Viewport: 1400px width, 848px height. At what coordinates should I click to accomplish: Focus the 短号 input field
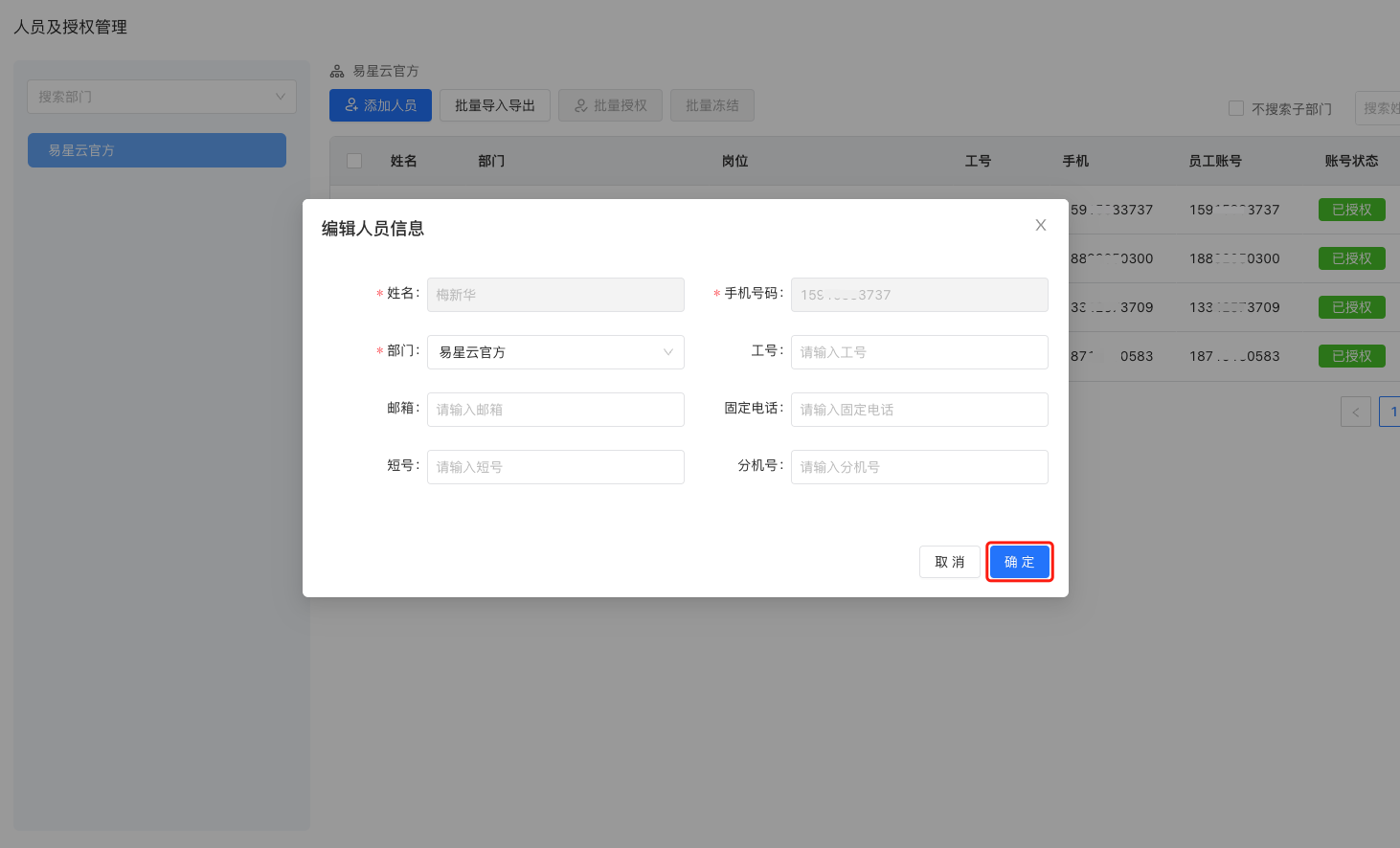(x=555, y=467)
